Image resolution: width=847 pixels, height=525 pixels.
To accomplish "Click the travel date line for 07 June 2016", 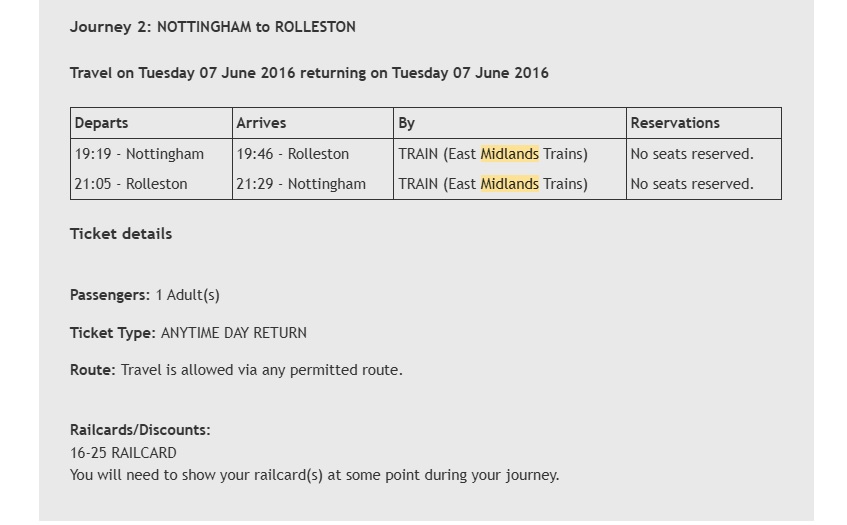I will tap(309, 73).
